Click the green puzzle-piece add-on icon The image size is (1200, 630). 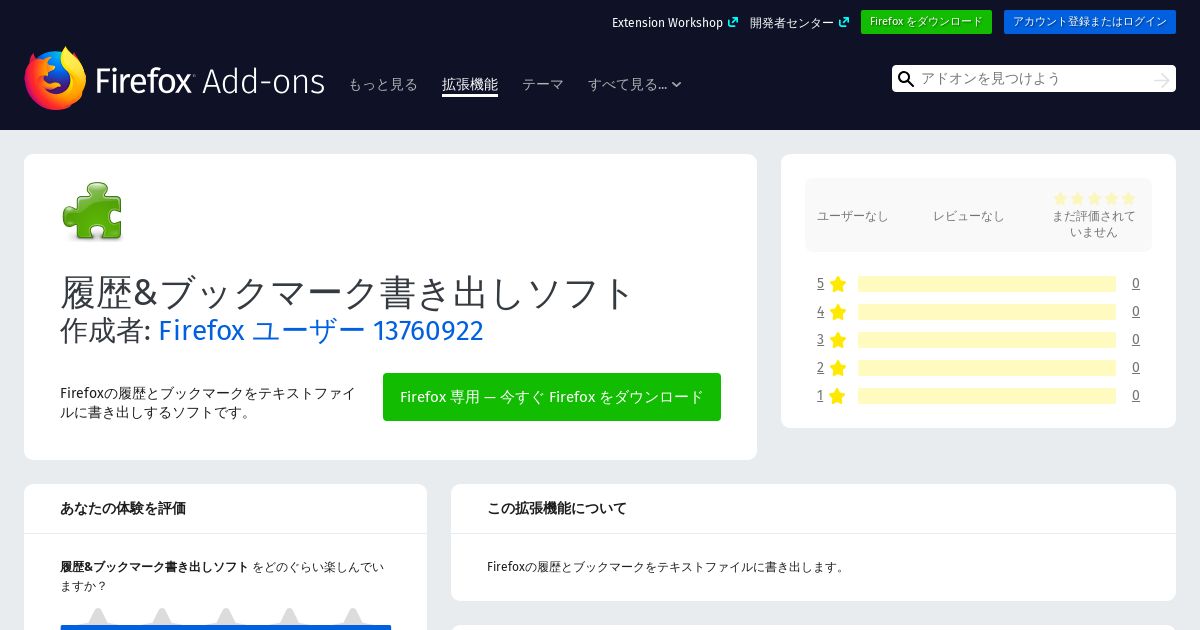click(x=92, y=211)
